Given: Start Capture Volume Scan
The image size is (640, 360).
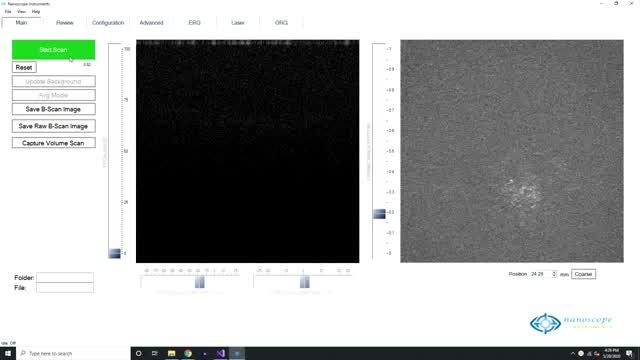Looking at the screenshot, I should point(53,143).
